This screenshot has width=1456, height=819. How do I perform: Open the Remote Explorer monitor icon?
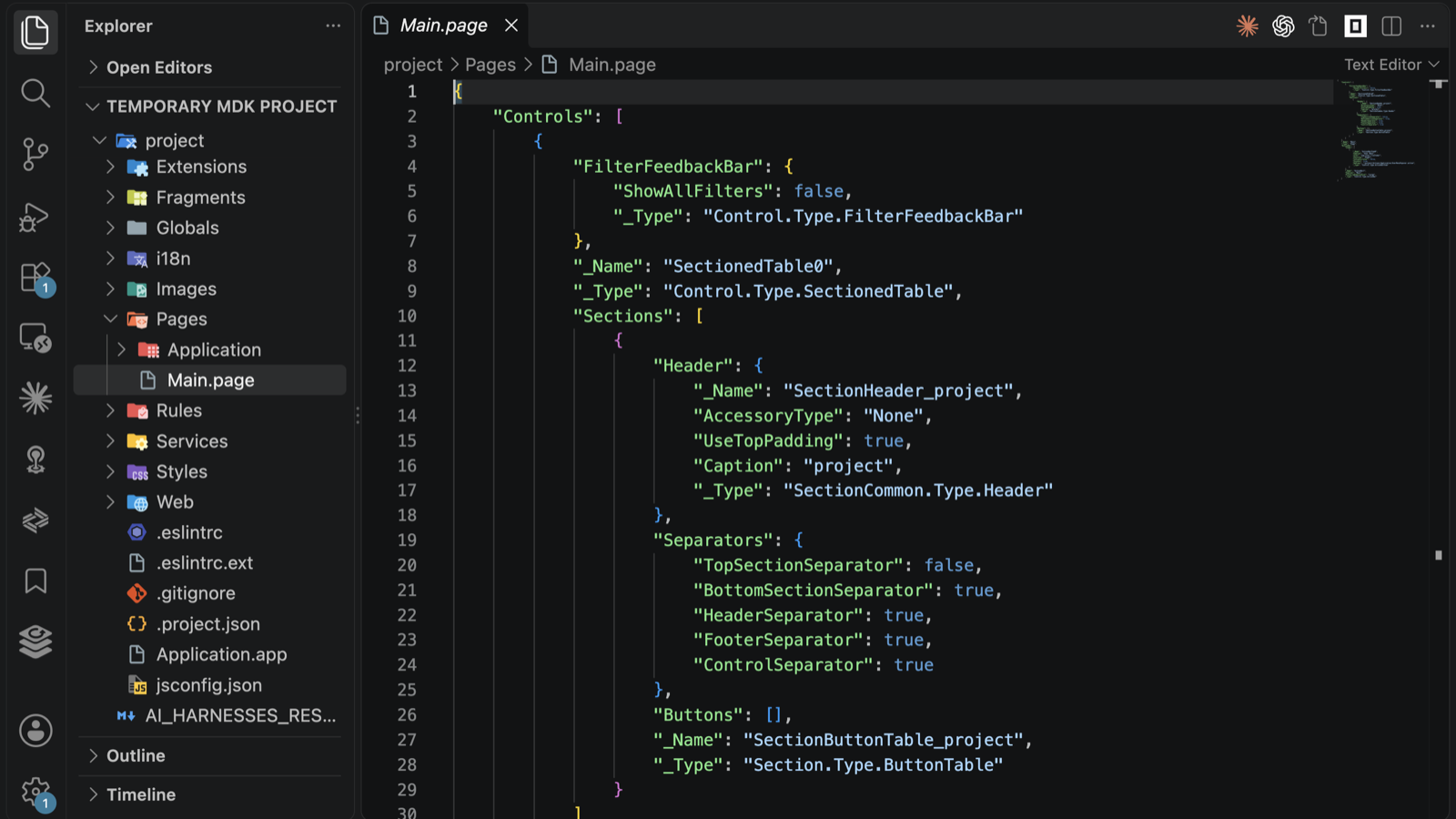tap(35, 338)
